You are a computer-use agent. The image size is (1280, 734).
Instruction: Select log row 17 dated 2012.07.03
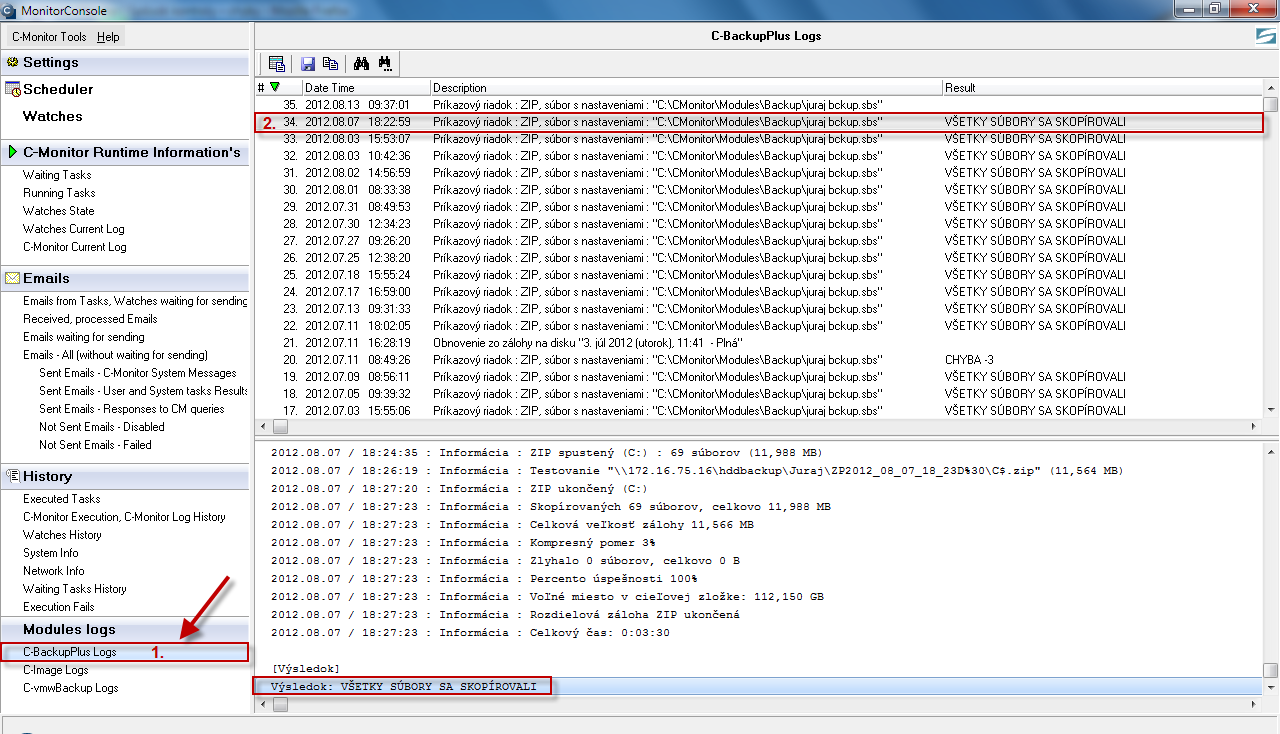[x=759, y=410]
